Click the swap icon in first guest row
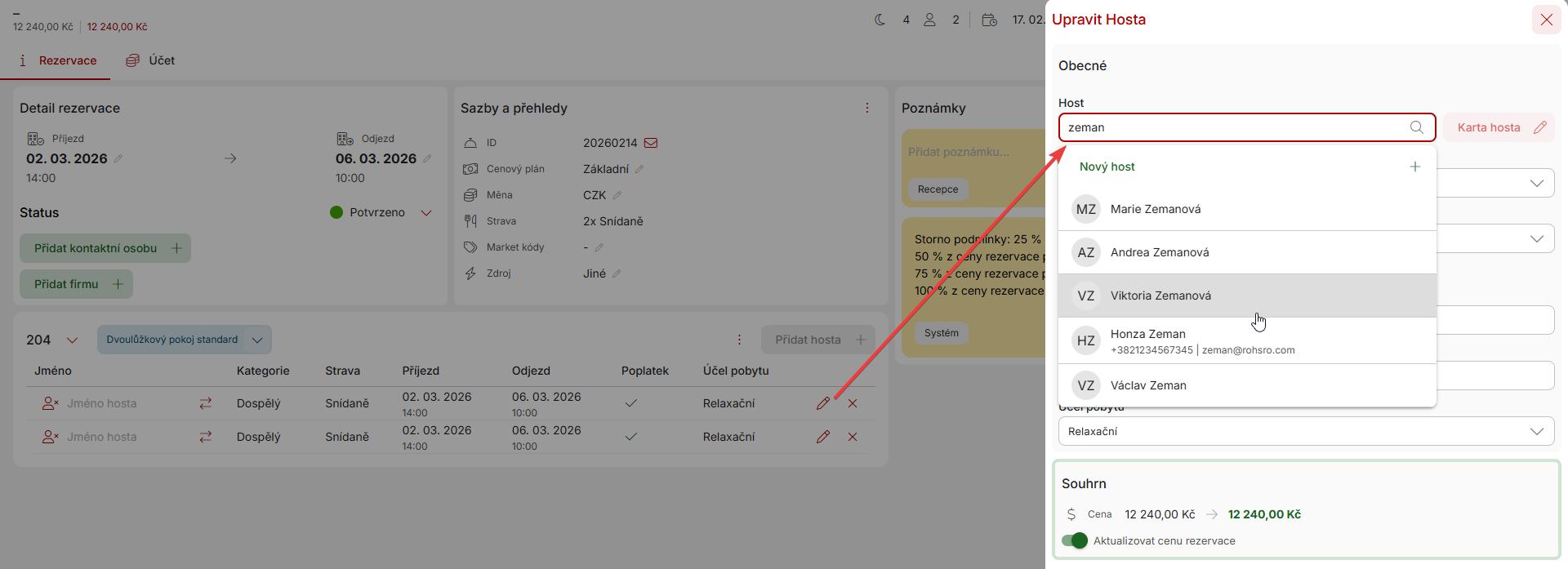 point(206,403)
